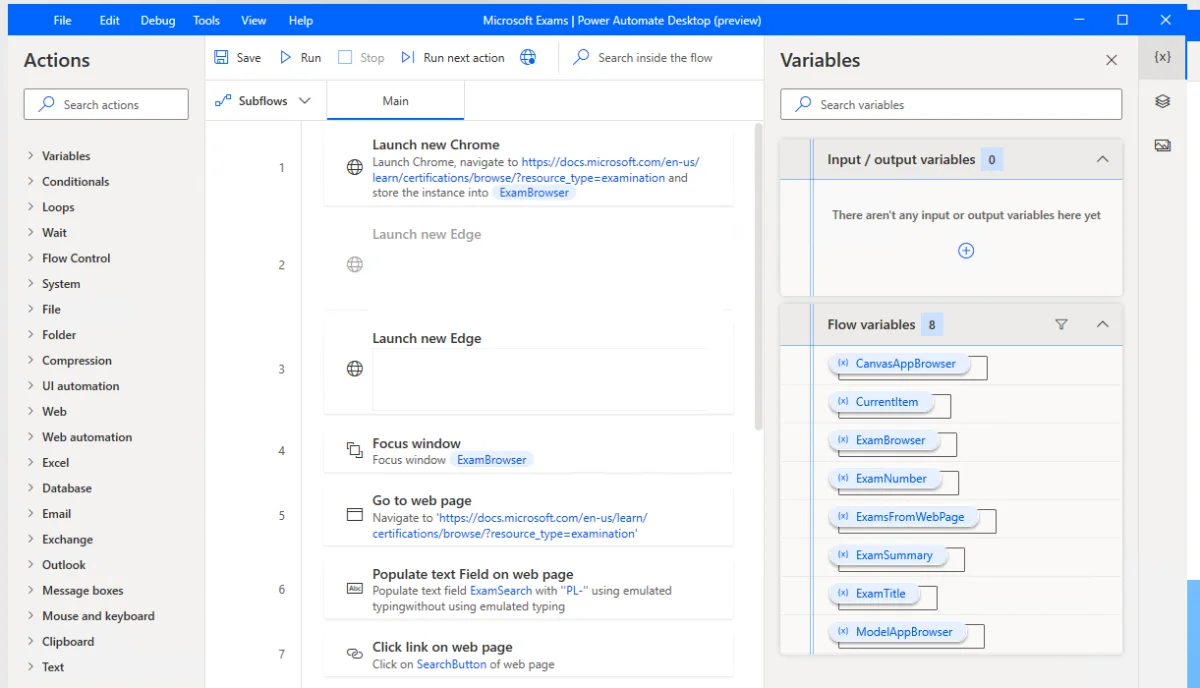
Task: Click the Search actions field
Action: [106, 104]
